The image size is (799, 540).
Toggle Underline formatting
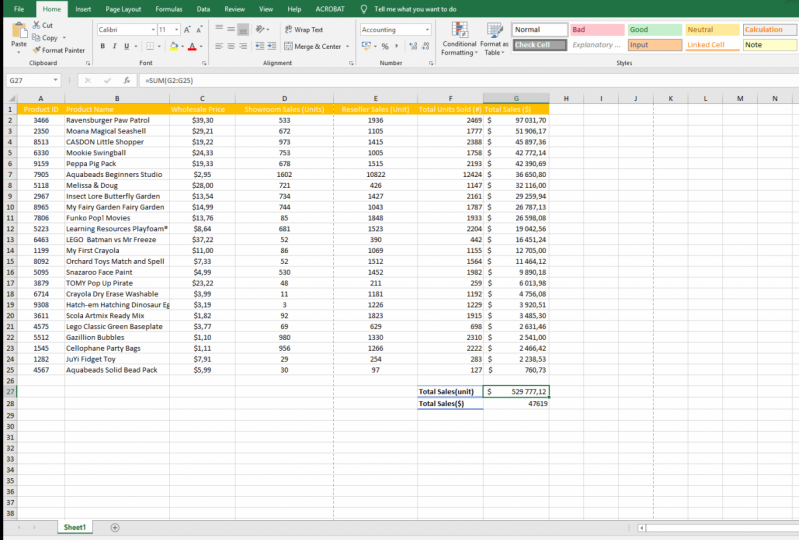point(126,46)
